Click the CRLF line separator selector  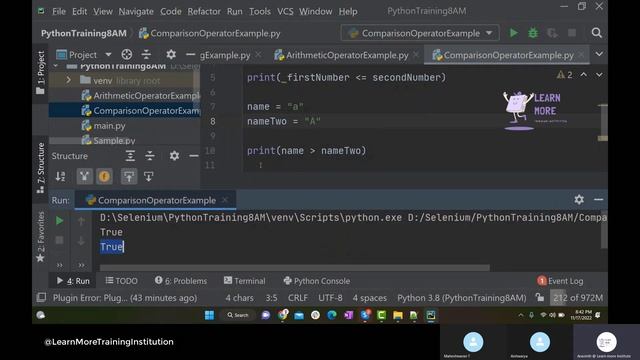coord(298,298)
